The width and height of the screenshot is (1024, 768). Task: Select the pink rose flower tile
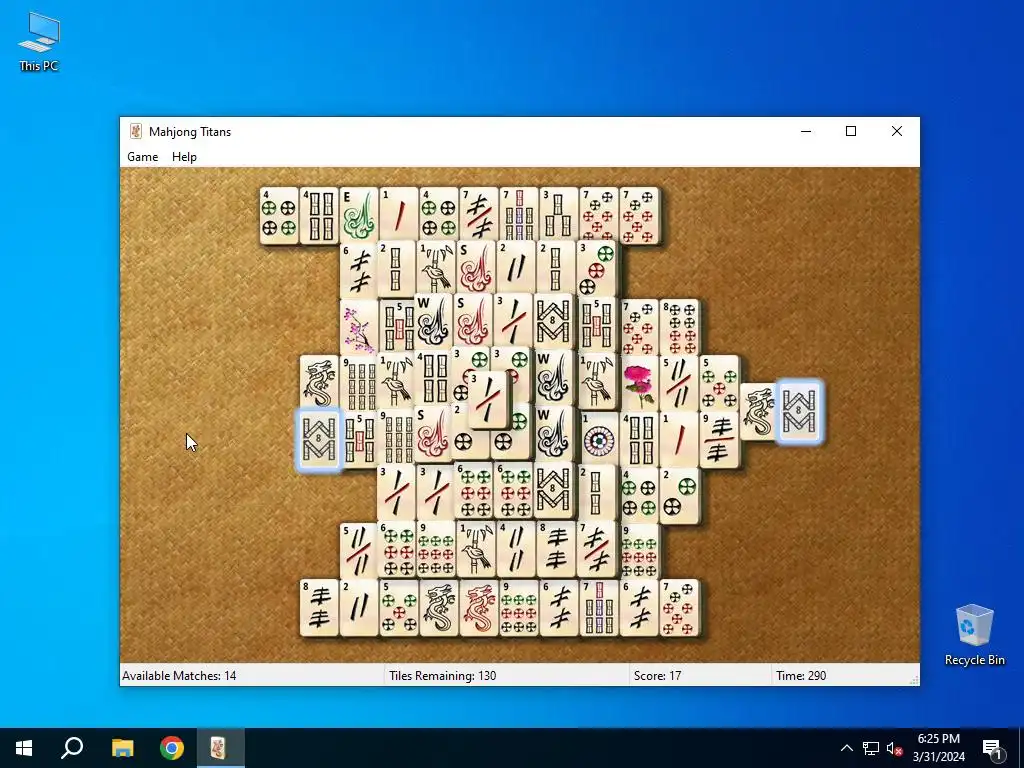[639, 383]
